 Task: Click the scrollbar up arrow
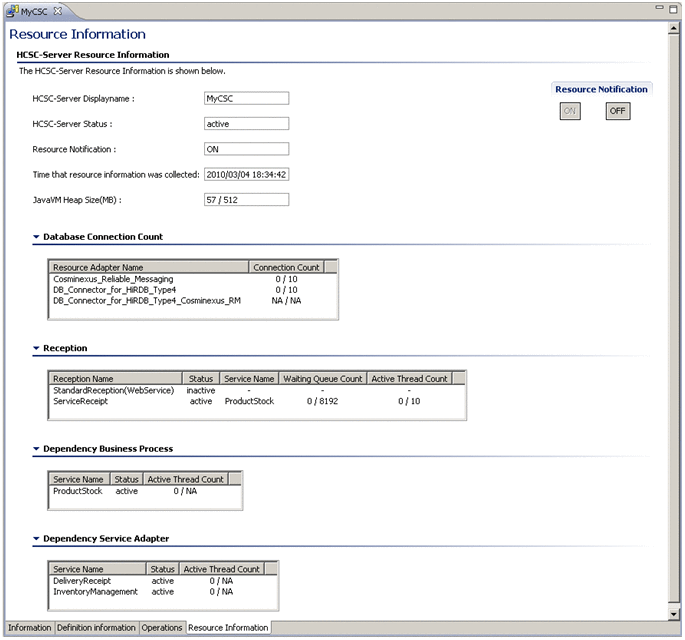click(x=674, y=28)
